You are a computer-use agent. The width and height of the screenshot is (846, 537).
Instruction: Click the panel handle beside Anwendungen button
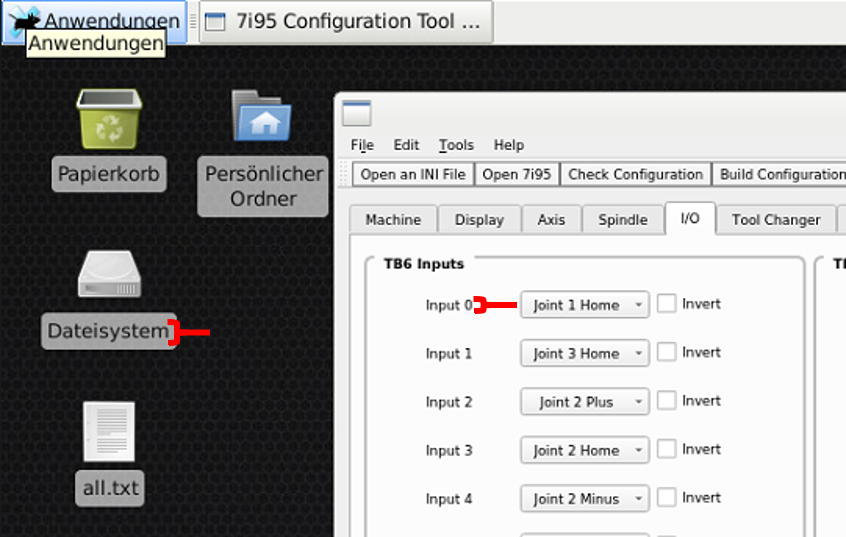(193, 22)
